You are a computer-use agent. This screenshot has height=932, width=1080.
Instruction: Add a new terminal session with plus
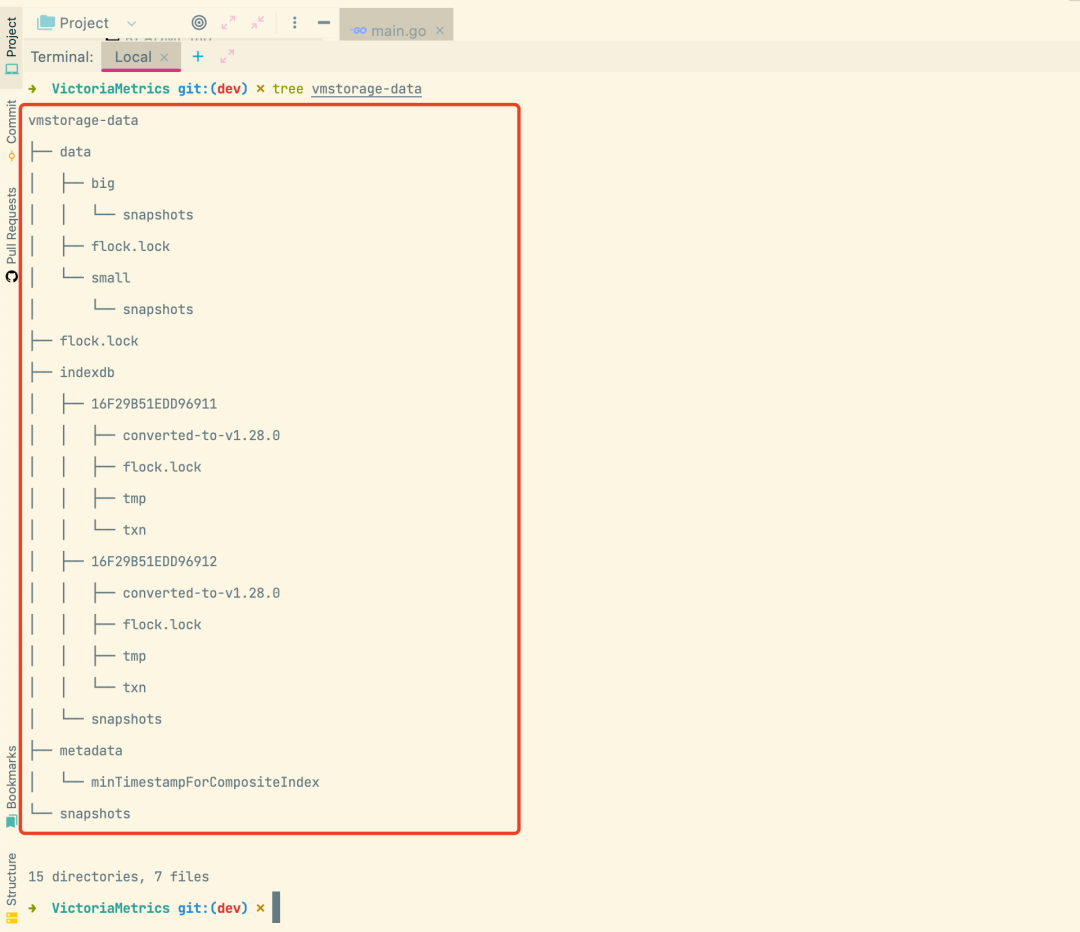pyautogui.click(x=198, y=57)
